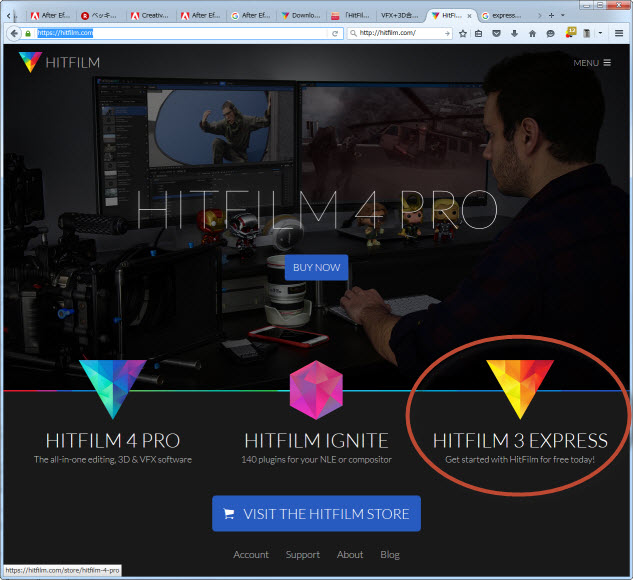Switch to the 「HitFil... tab
This screenshot has height=580, width=633.
350,16
